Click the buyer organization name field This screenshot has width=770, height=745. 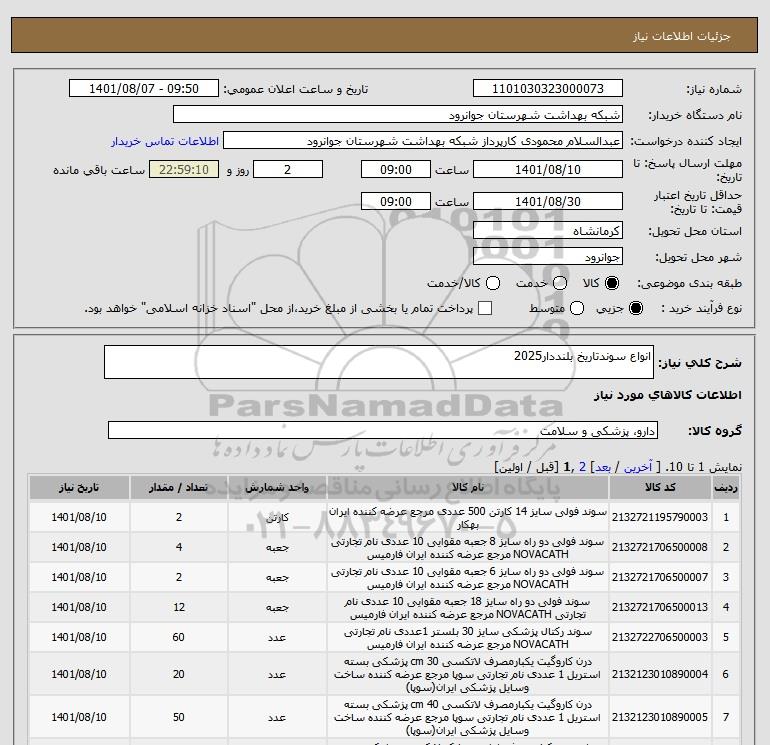pyautogui.click(x=398, y=115)
